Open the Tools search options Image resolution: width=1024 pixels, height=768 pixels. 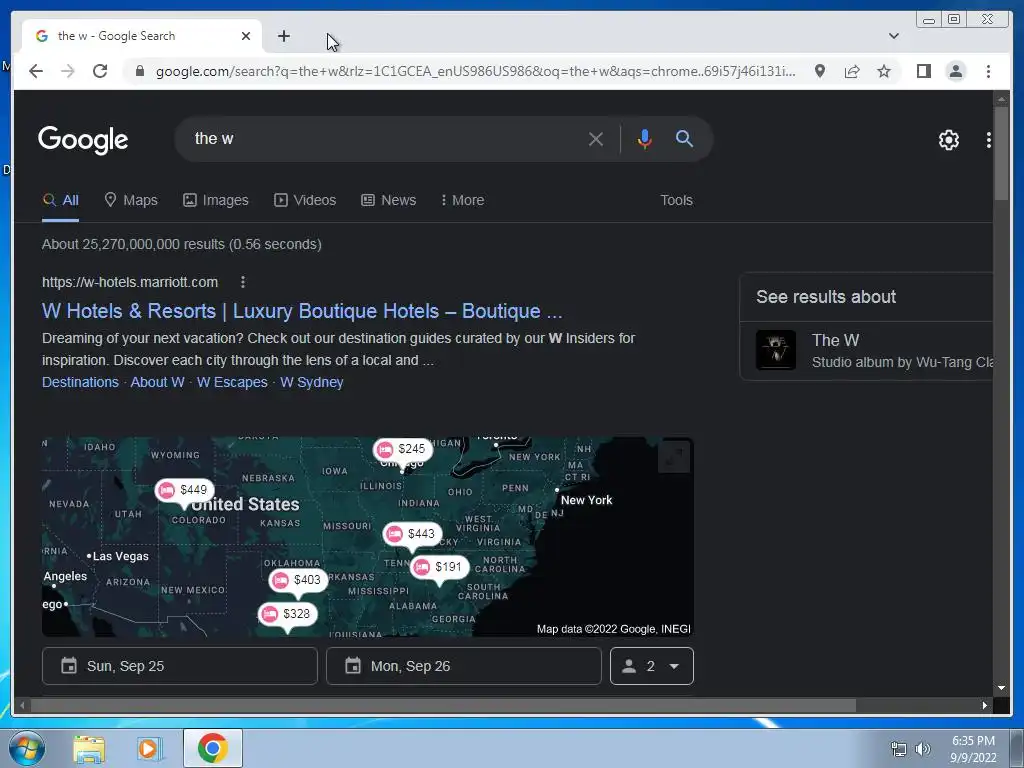coord(676,200)
